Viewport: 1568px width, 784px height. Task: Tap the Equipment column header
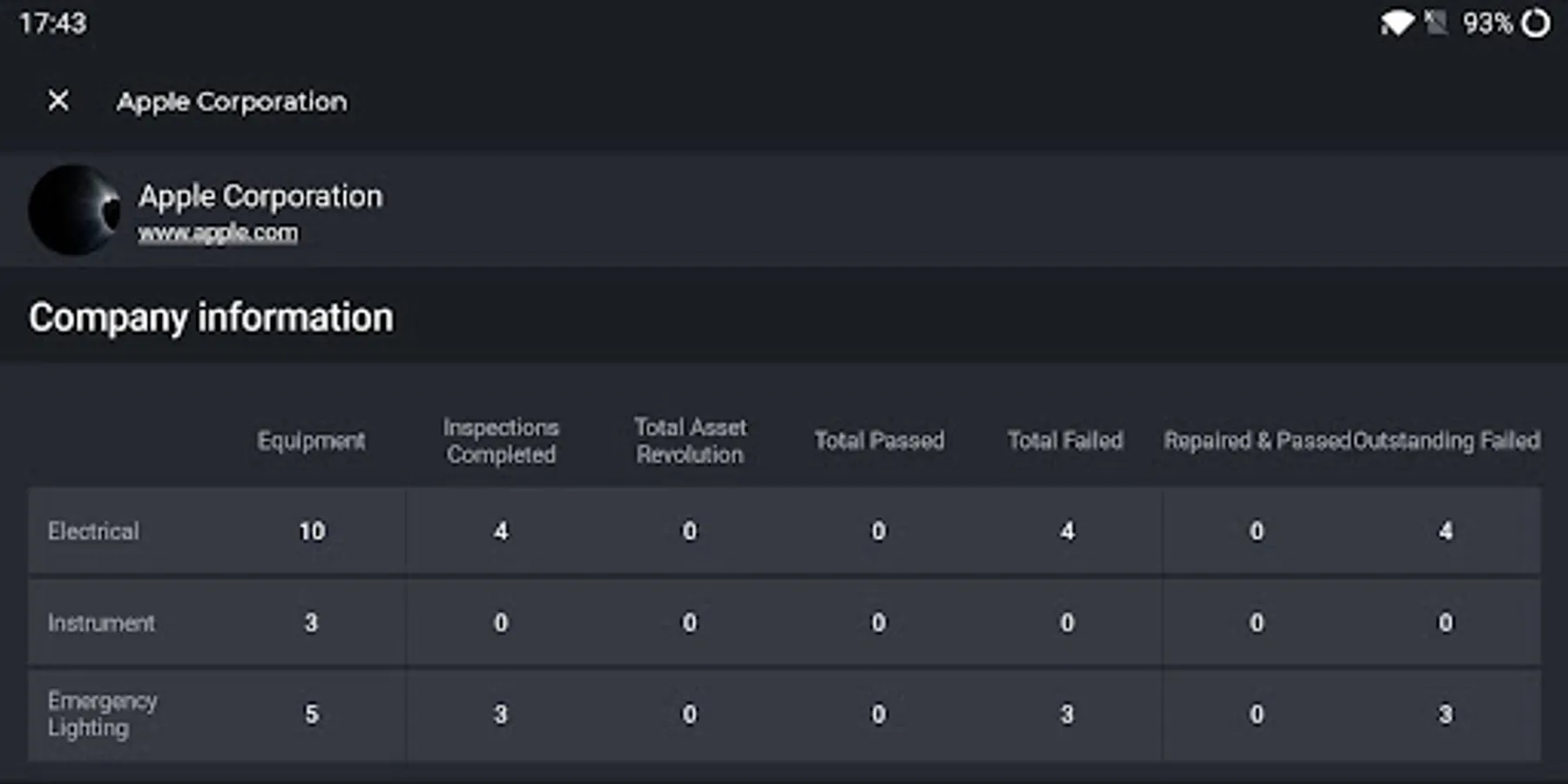(311, 441)
